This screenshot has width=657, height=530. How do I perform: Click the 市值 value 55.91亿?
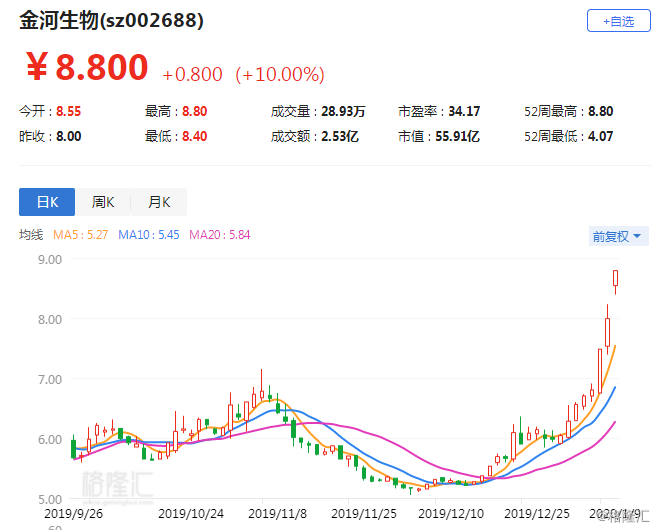tap(457, 137)
